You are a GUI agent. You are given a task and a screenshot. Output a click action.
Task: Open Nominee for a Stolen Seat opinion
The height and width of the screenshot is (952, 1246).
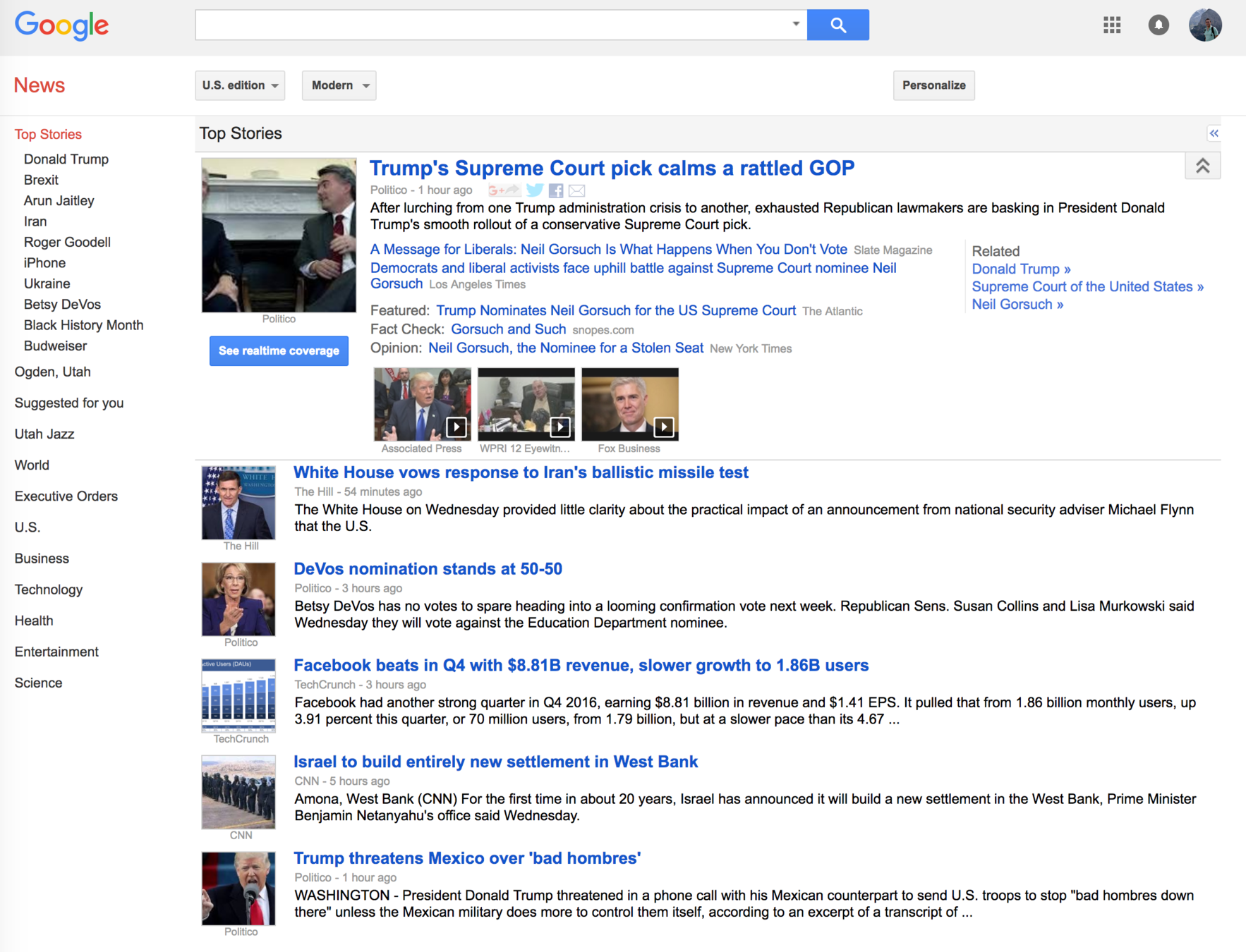point(566,348)
